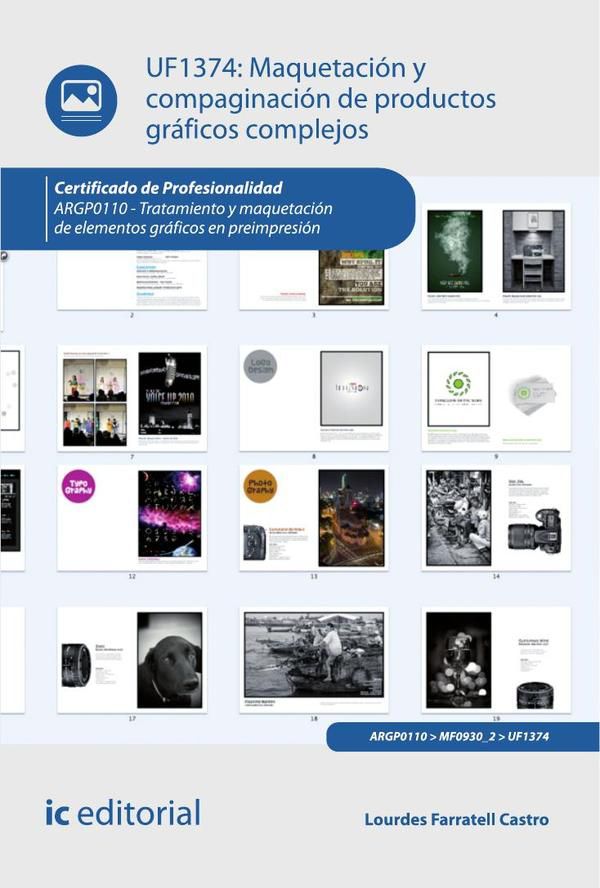
Task: Select the framed logo on page 8
Action: [x=350, y=388]
